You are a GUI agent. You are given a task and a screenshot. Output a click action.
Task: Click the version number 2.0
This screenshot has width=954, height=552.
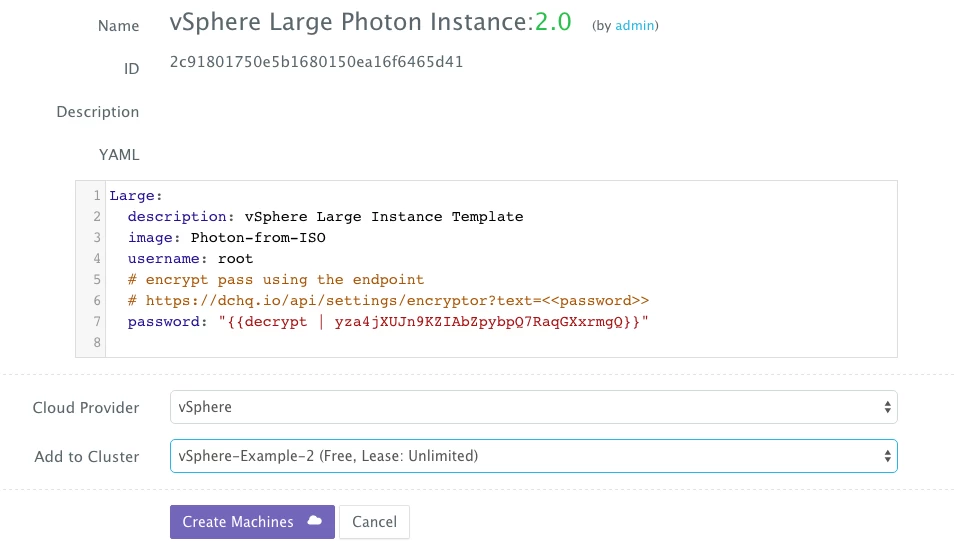(553, 22)
